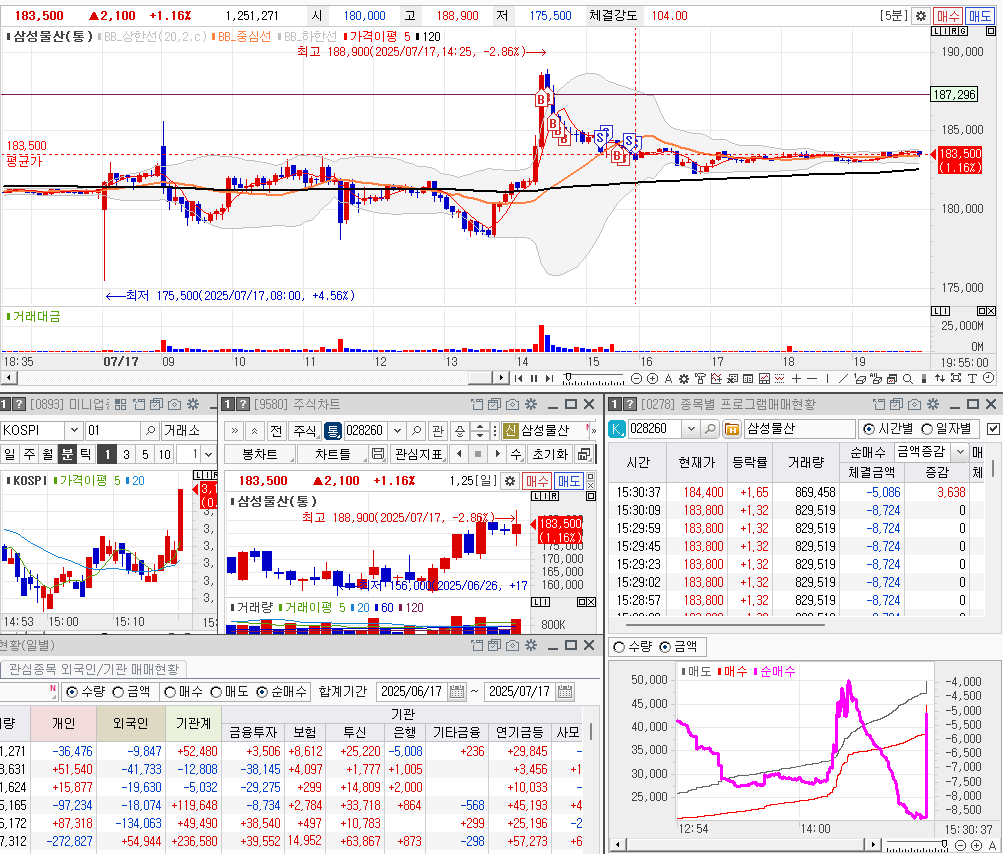Click the blue 매도 sell button at top right
1003x854 pixels.
(979, 16)
